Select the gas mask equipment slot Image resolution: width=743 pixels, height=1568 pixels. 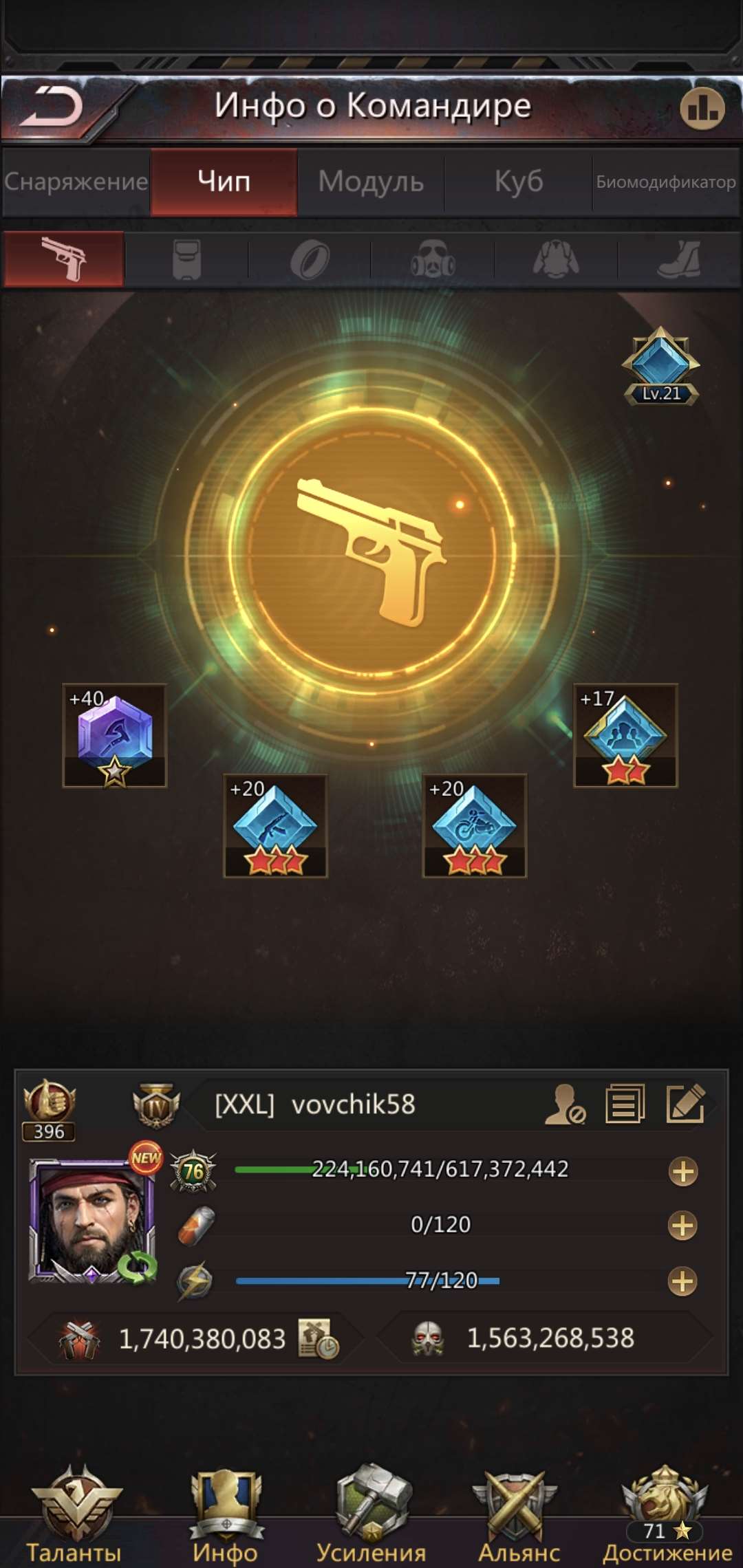(433, 259)
